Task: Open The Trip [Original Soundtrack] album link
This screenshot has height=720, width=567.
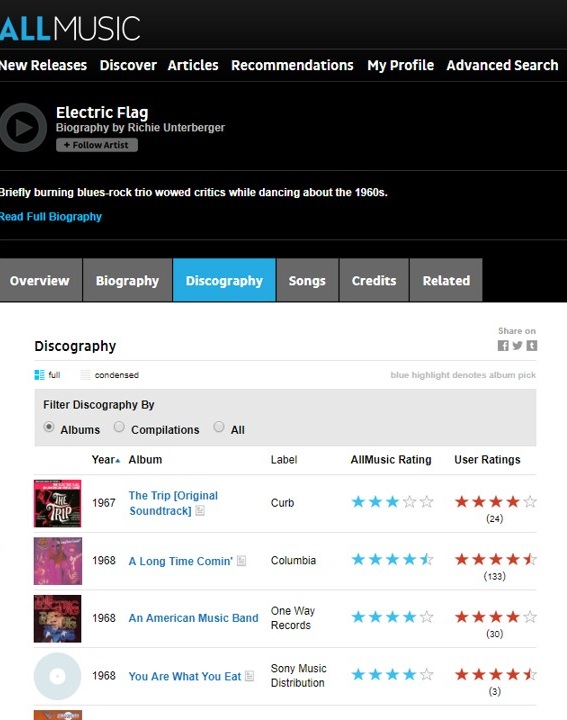Action: point(173,503)
